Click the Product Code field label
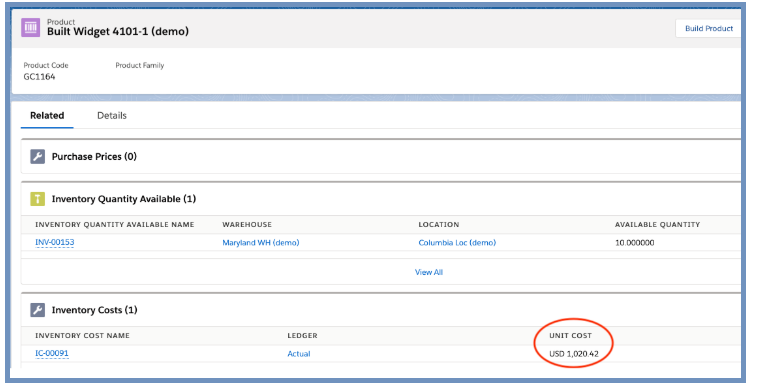This screenshot has height=385, width=760. (x=46, y=65)
